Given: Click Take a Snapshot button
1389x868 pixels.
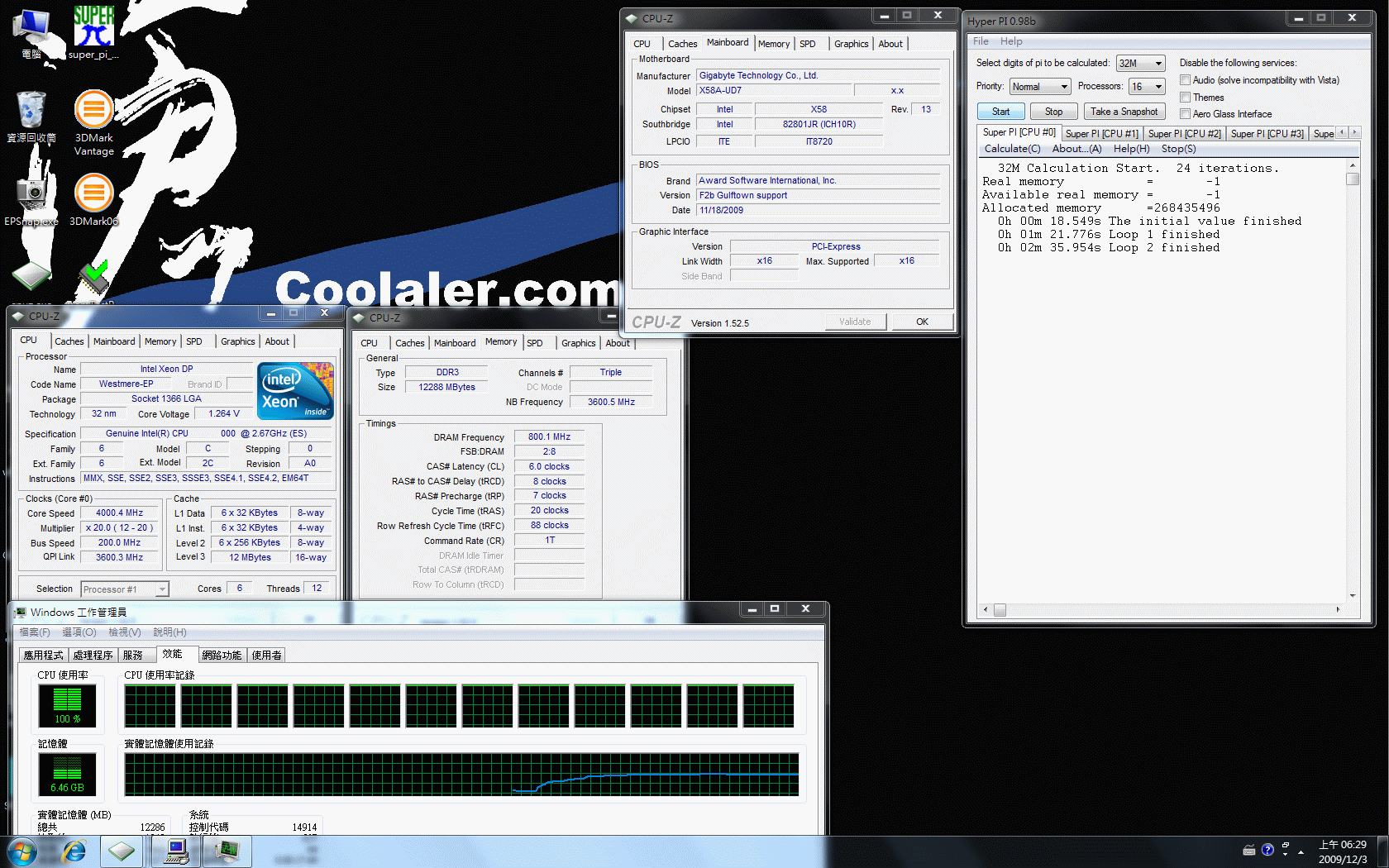Looking at the screenshot, I should (x=1124, y=112).
